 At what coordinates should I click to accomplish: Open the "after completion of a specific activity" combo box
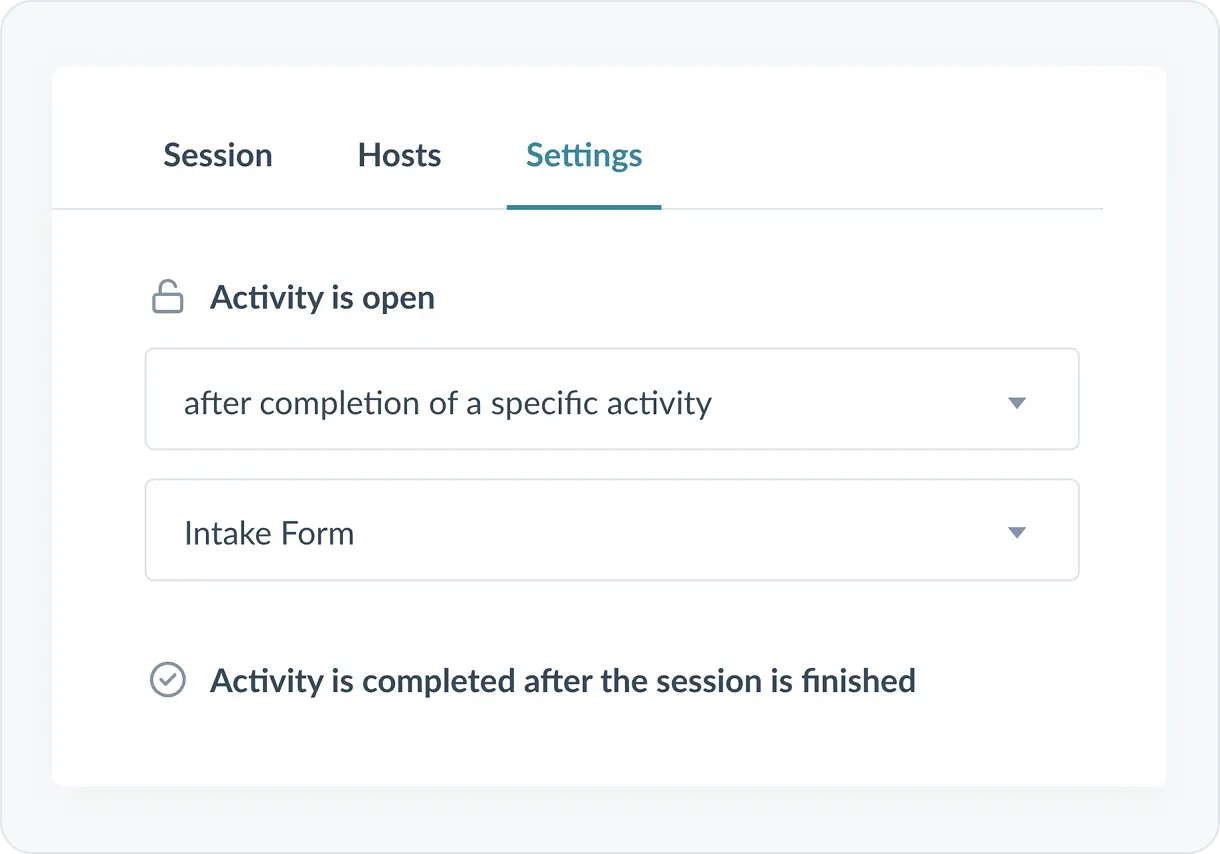(x=611, y=400)
